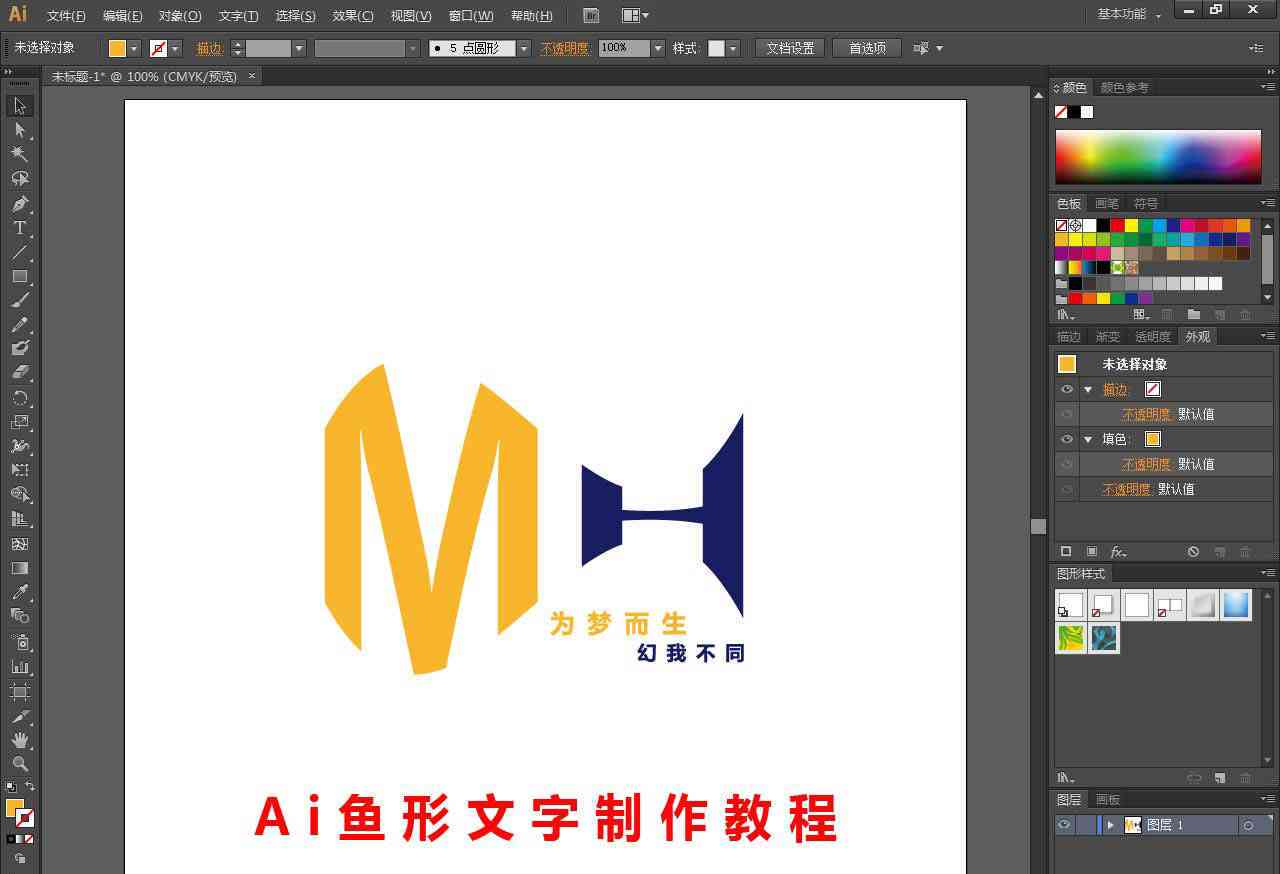Select the Column Graph tool
The width and height of the screenshot is (1280, 874).
(19, 666)
